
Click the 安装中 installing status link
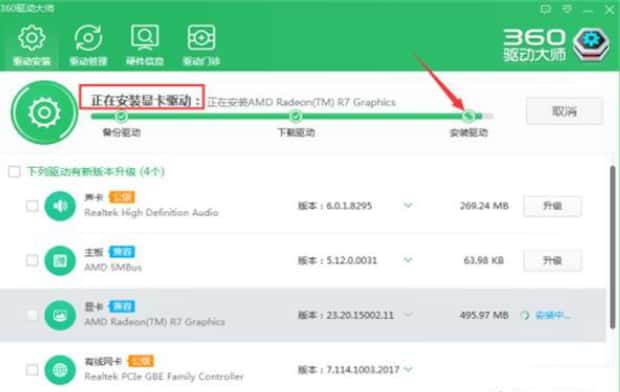(553, 315)
